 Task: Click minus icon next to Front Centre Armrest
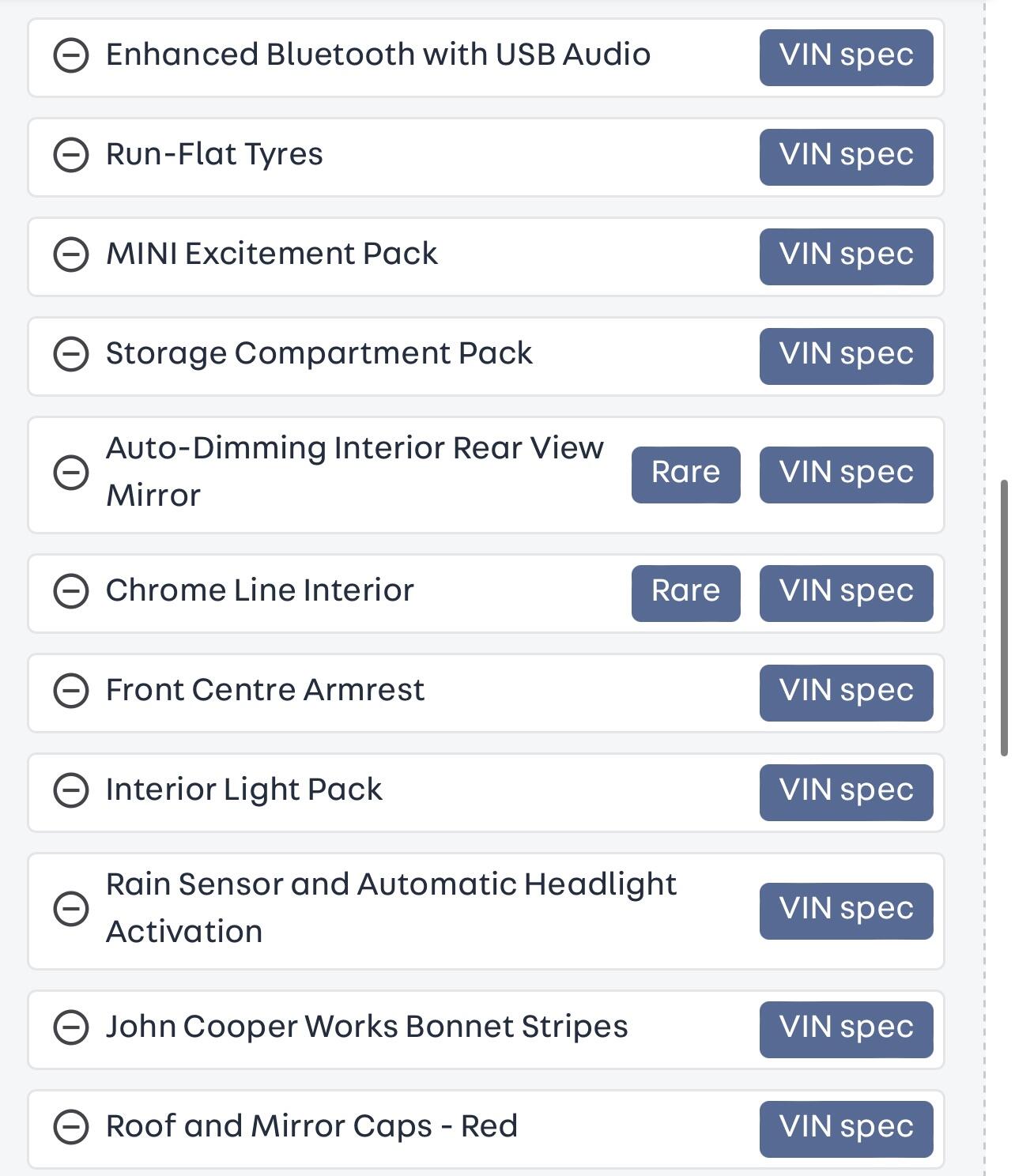point(70,691)
